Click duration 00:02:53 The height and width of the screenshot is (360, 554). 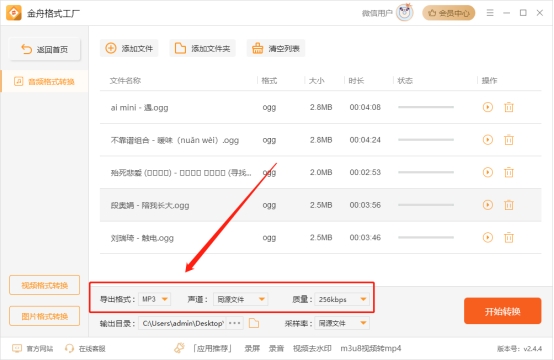click(365, 172)
